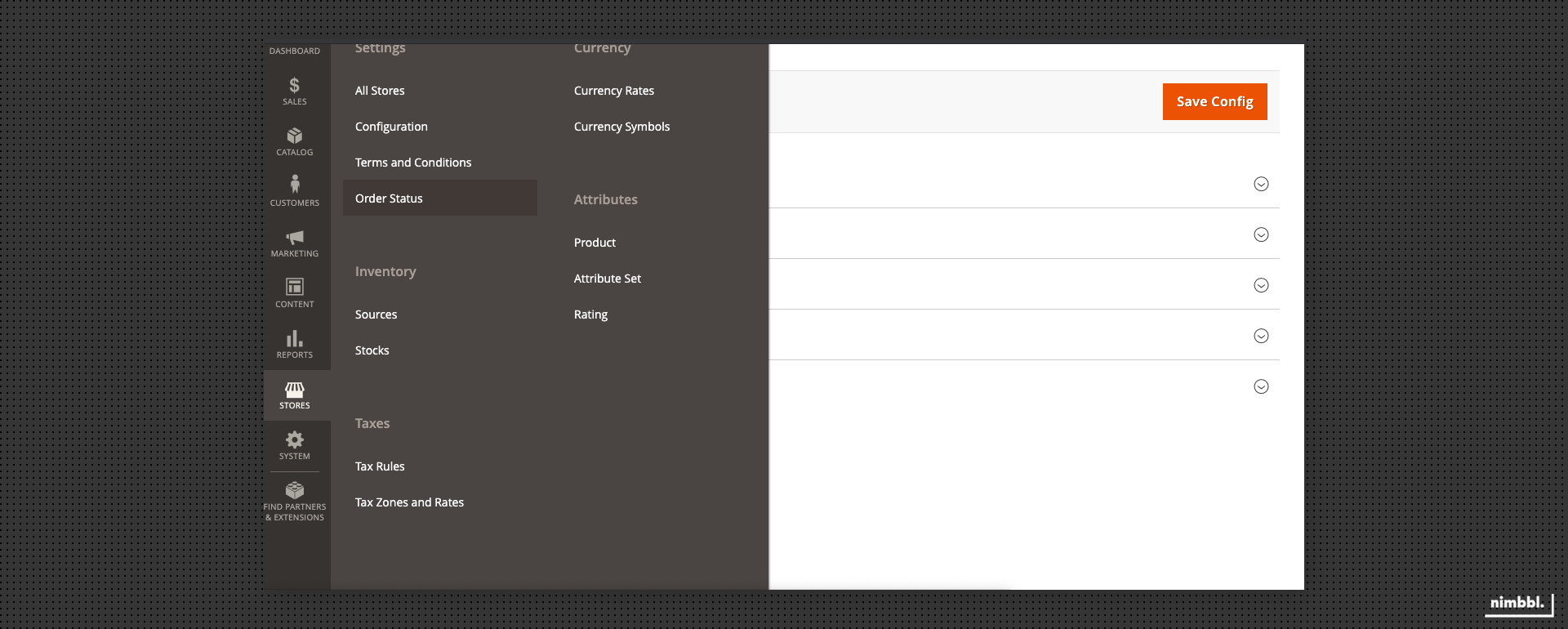Open Configuration under Settings

pos(391,127)
